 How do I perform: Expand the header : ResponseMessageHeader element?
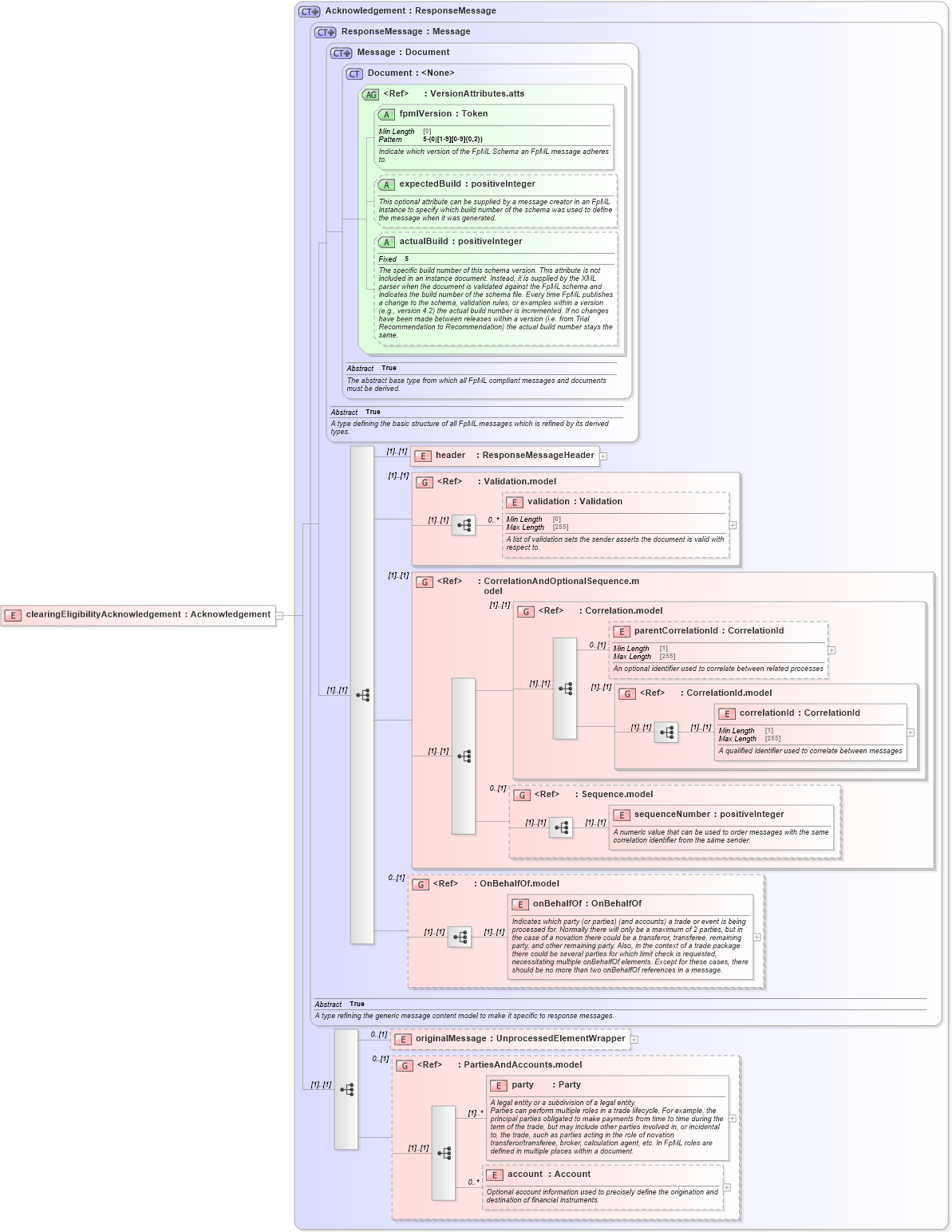[x=605, y=455]
